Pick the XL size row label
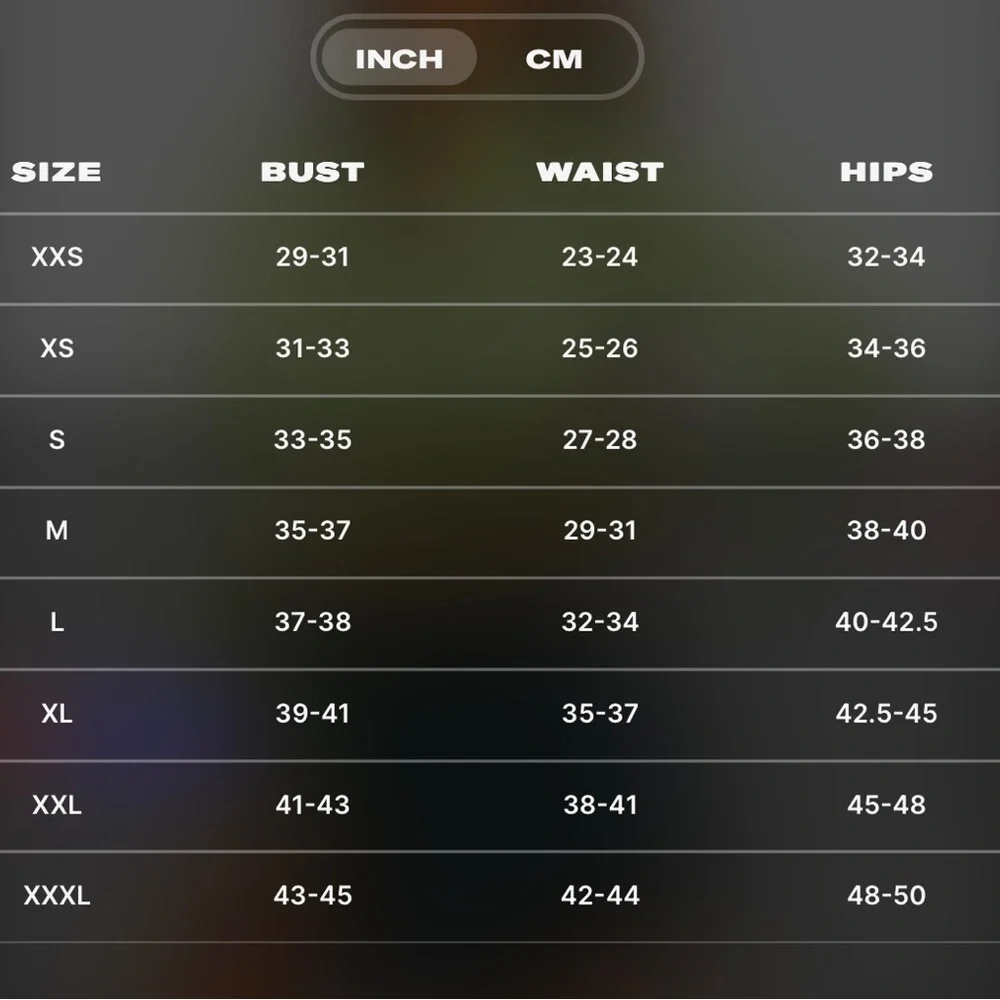The width and height of the screenshot is (1000, 1000). [x=57, y=713]
